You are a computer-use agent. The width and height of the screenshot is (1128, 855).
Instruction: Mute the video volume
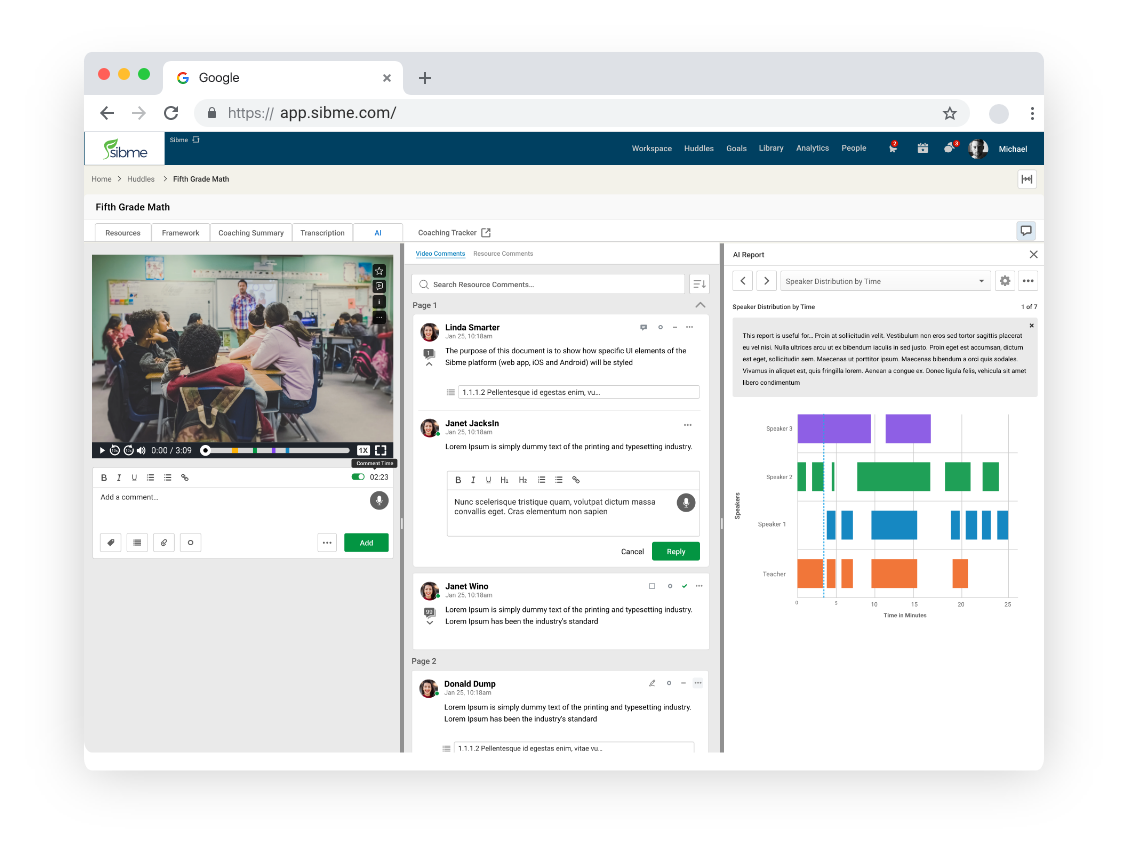[141, 450]
